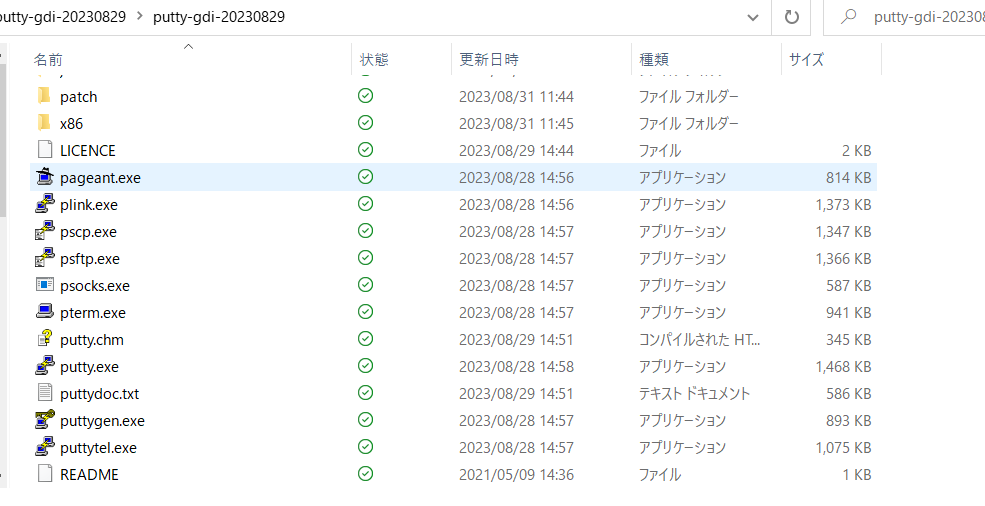The image size is (985, 506).
Task: Click the テキスト ドキュメント type cell
Action: coord(694,394)
